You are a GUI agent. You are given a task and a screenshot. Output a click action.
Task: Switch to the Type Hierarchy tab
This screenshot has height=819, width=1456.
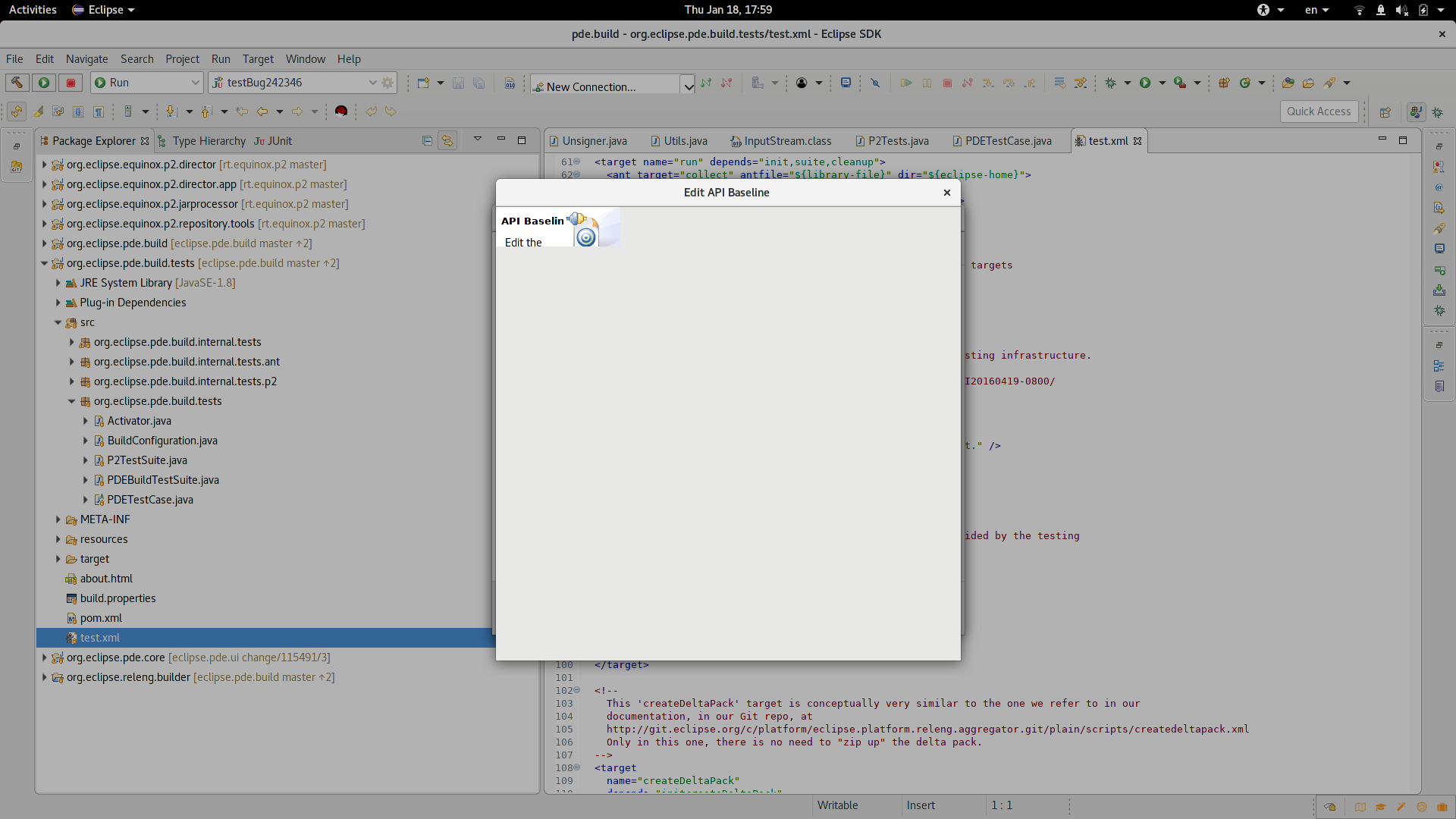point(201,141)
